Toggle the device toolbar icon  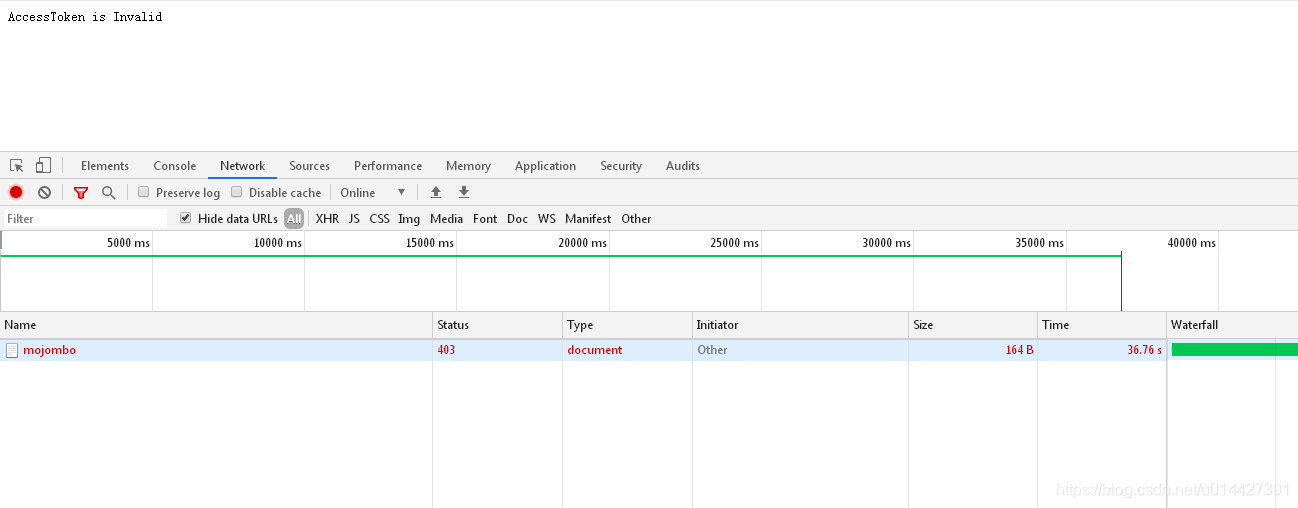(43, 166)
